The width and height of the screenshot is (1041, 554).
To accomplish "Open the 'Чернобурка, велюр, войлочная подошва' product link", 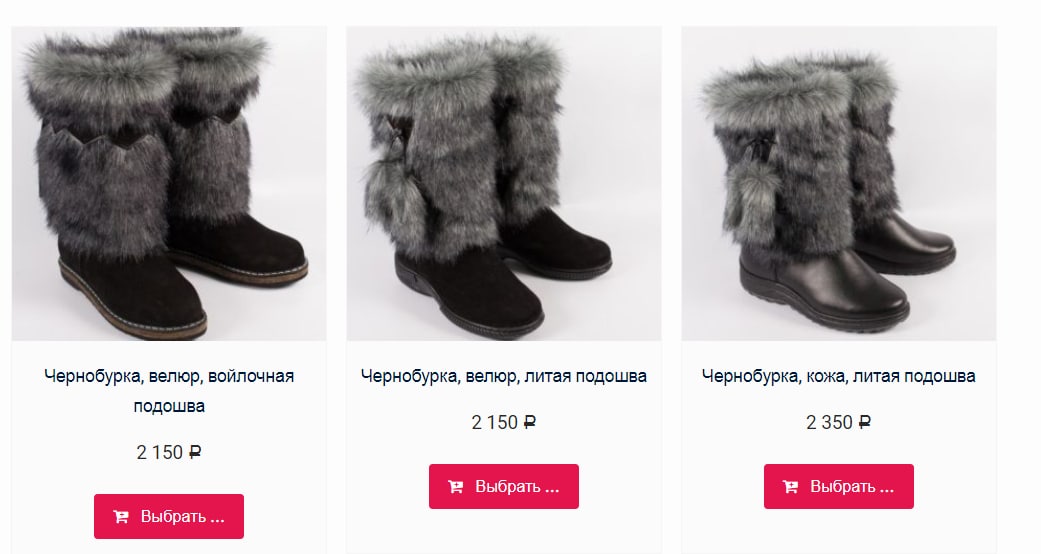I will coord(169,391).
